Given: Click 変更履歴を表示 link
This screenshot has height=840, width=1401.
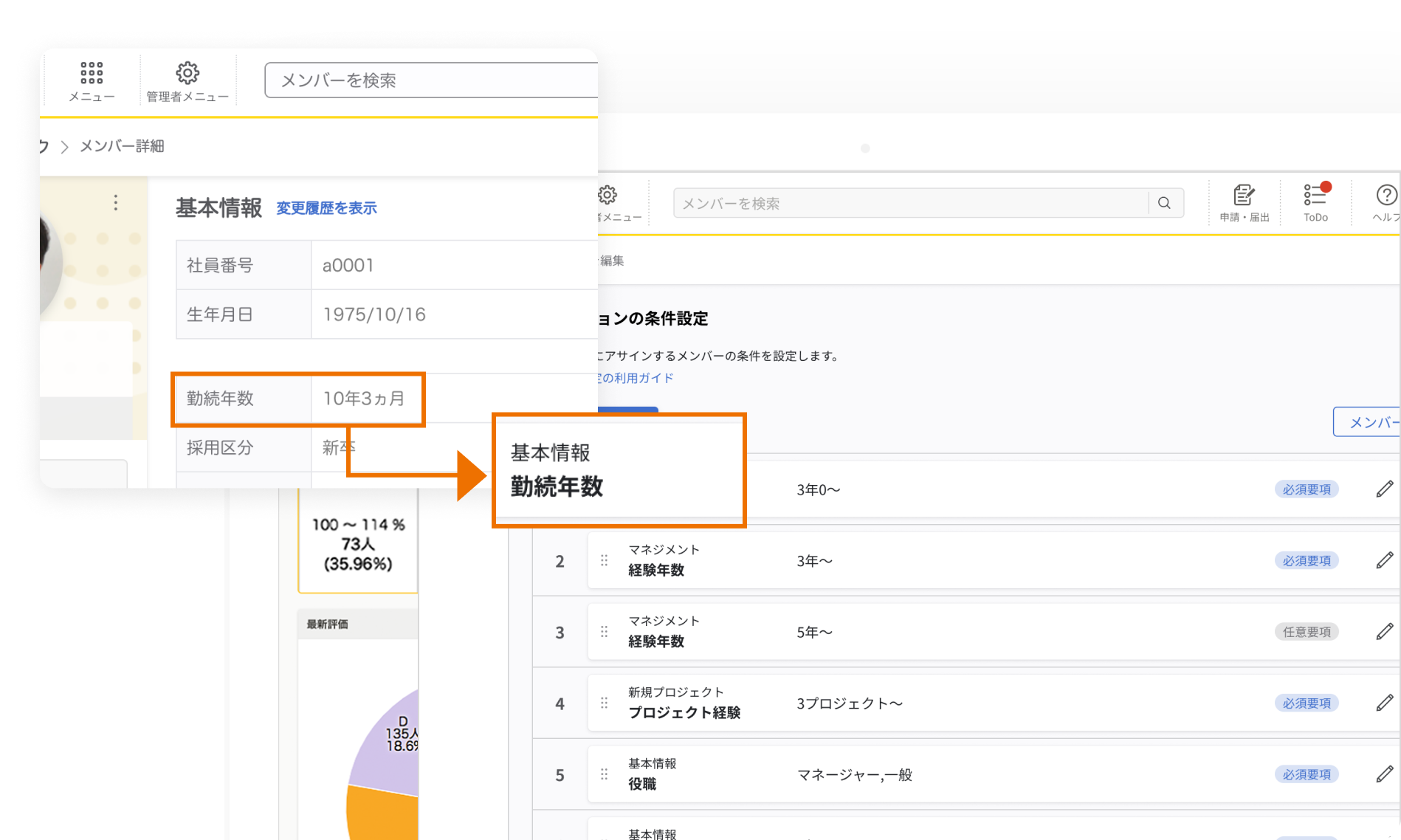Looking at the screenshot, I should tap(326, 208).
